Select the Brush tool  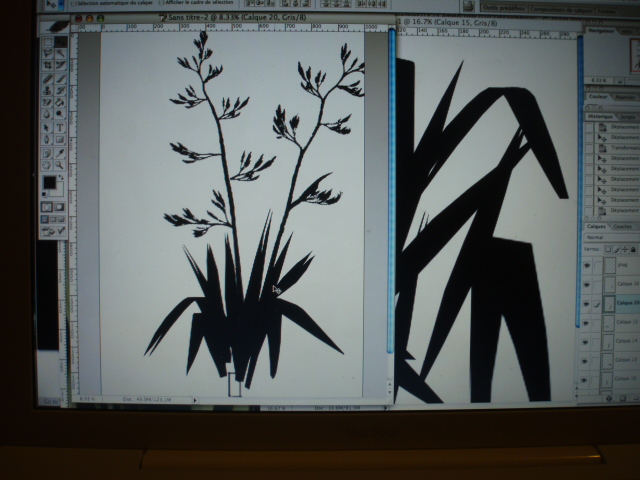tap(60, 78)
